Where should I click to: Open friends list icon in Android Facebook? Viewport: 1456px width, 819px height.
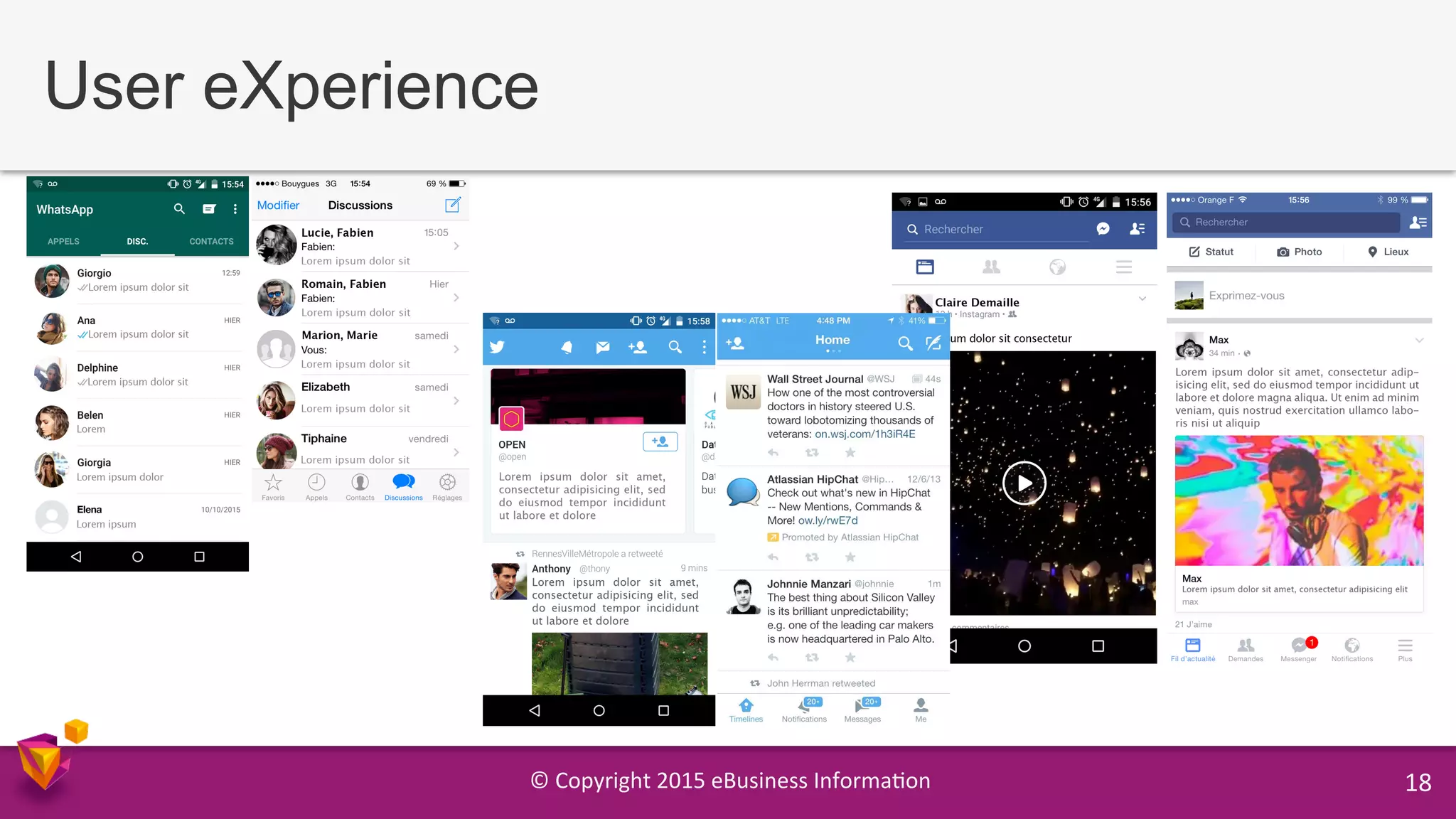tap(1137, 229)
